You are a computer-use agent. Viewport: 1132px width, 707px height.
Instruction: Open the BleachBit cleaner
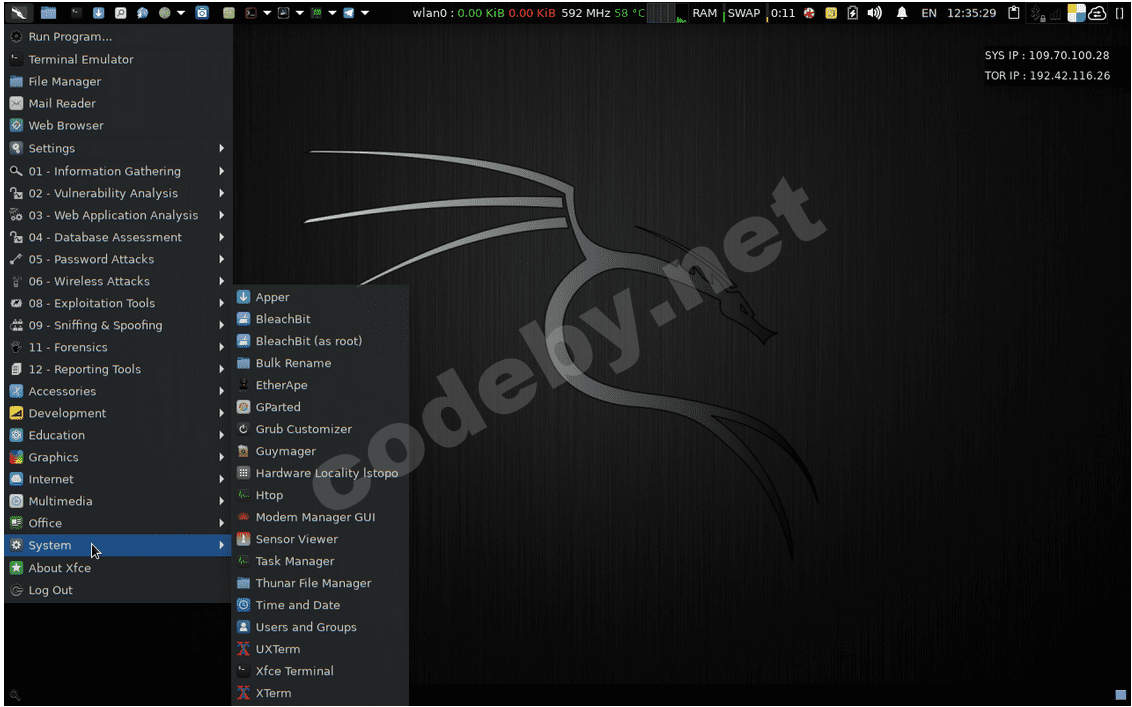282,319
